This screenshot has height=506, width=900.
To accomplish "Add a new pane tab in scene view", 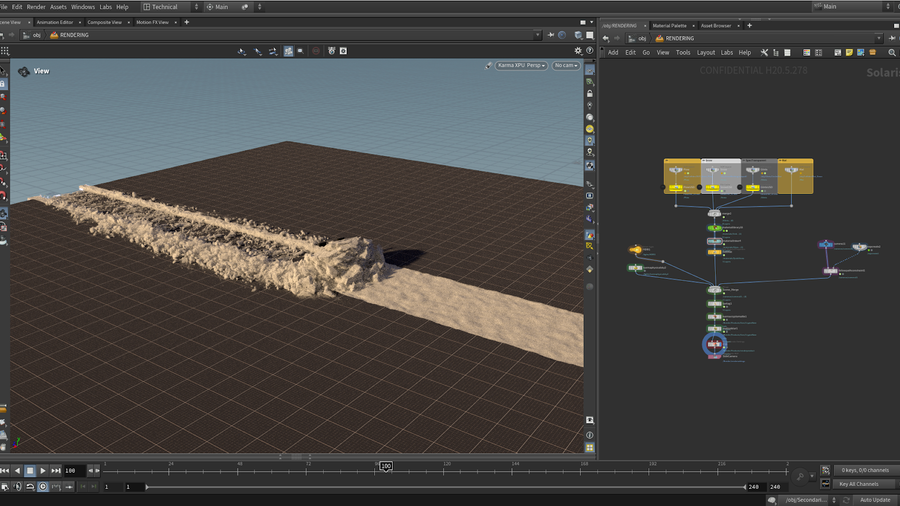I will coord(187,22).
